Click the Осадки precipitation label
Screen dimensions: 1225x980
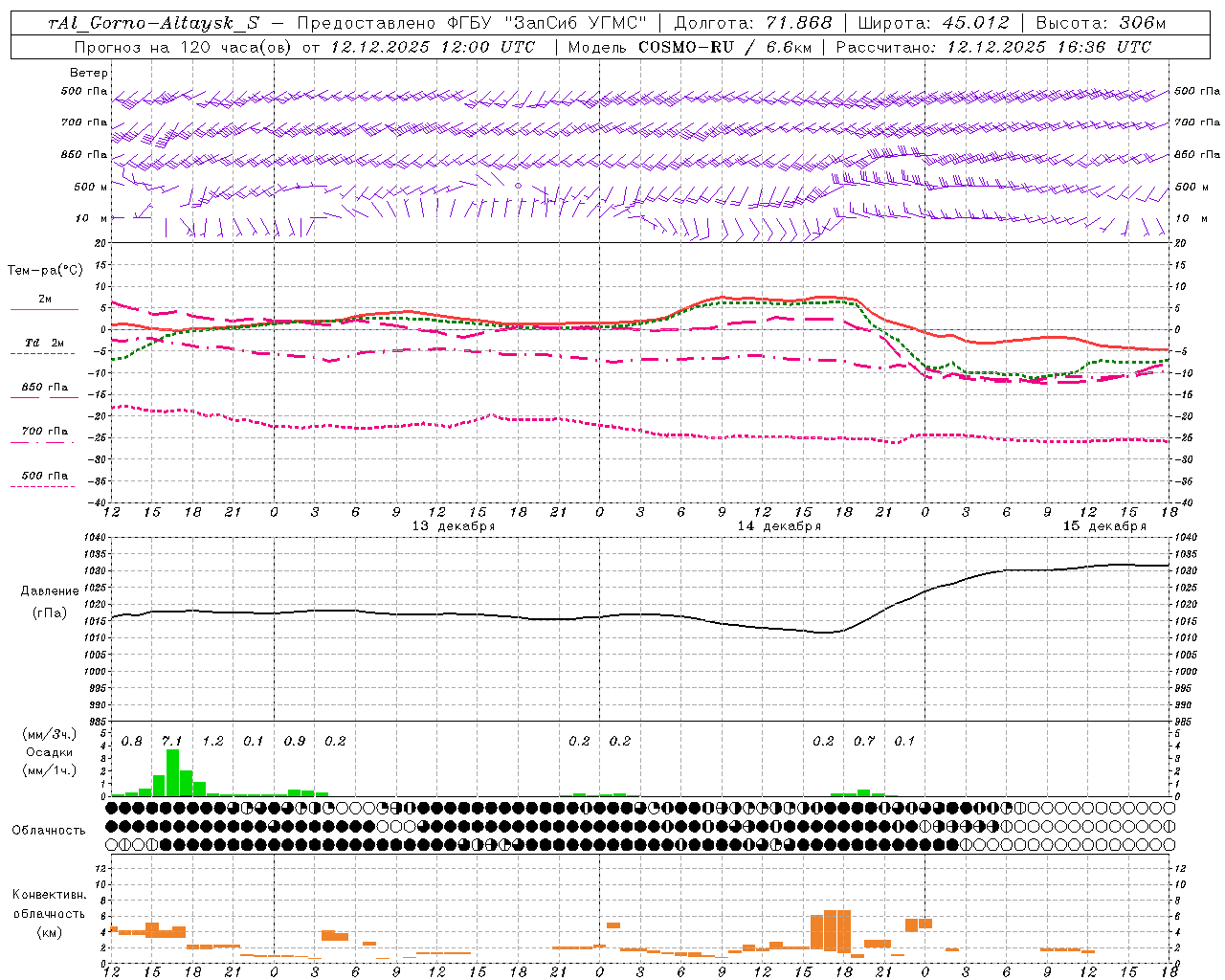tap(49, 752)
